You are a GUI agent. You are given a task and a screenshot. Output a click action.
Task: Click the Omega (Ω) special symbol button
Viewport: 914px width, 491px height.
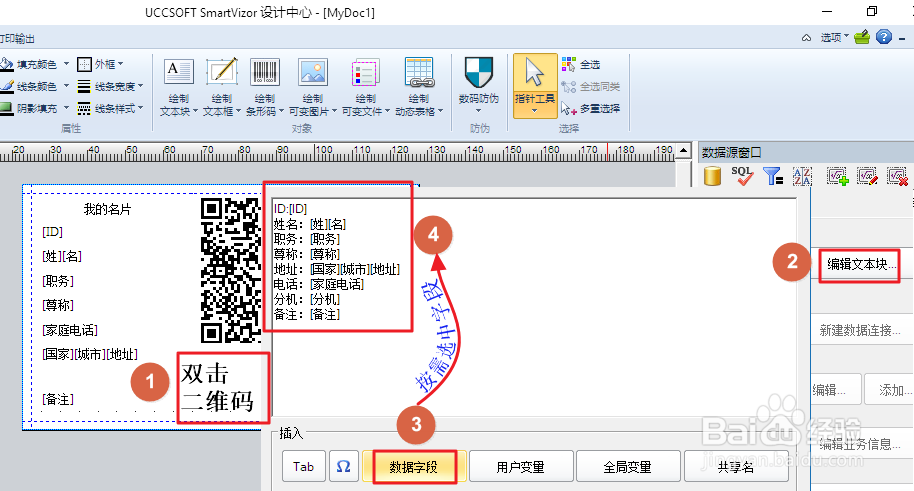[x=343, y=467]
